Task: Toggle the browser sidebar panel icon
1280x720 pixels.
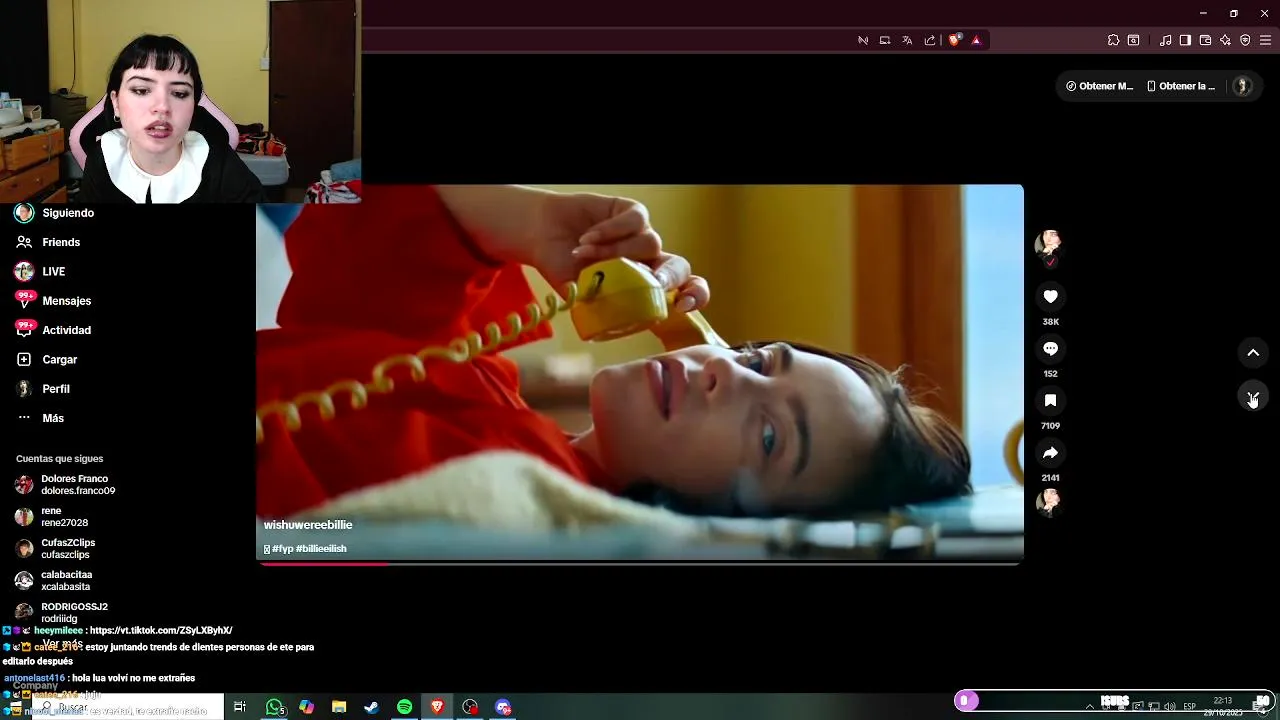Action: tap(1185, 40)
